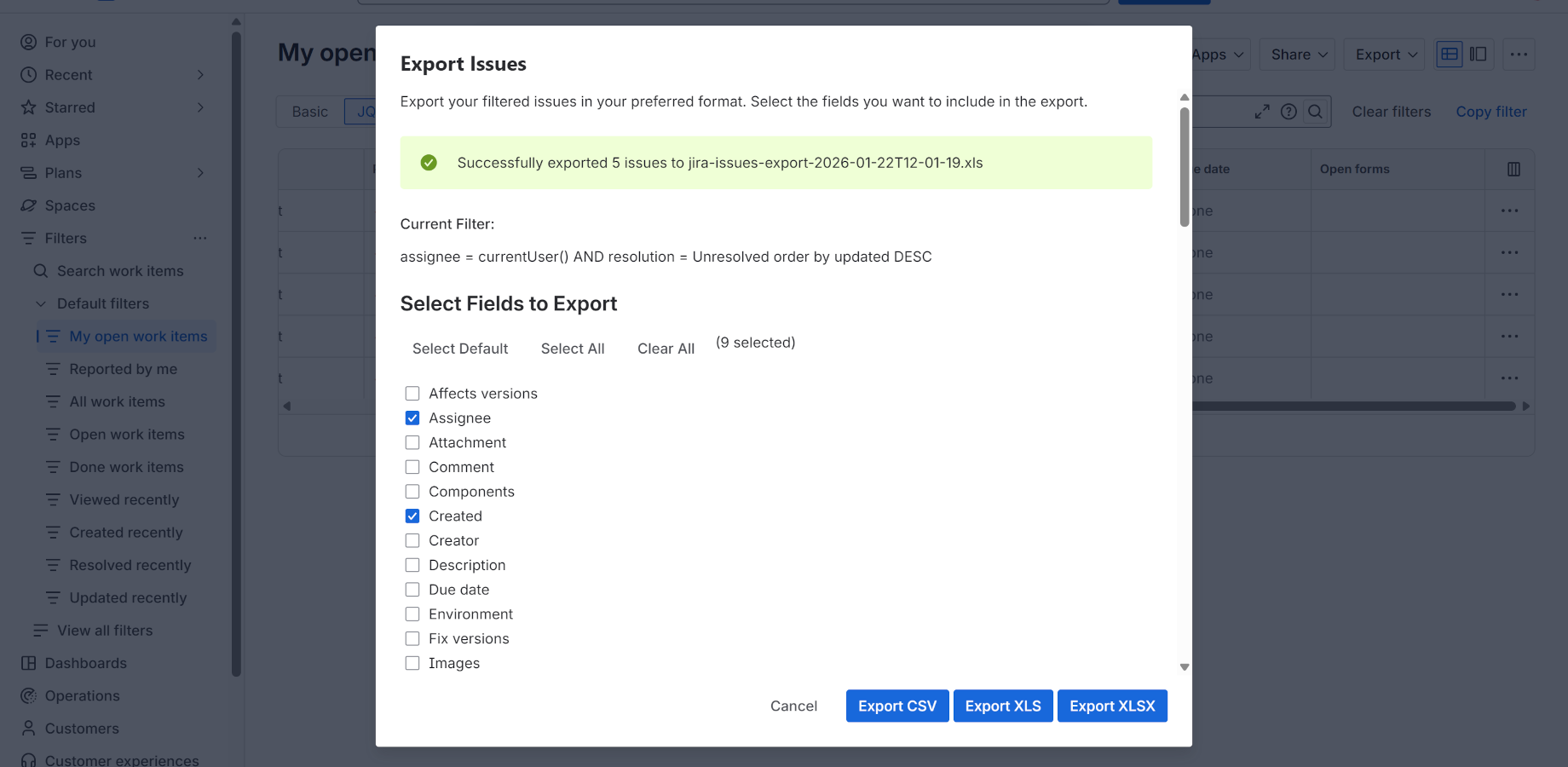Click the Filters more options ellipsis
The height and width of the screenshot is (767, 1568).
pyautogui.click(x=200, y=238)
